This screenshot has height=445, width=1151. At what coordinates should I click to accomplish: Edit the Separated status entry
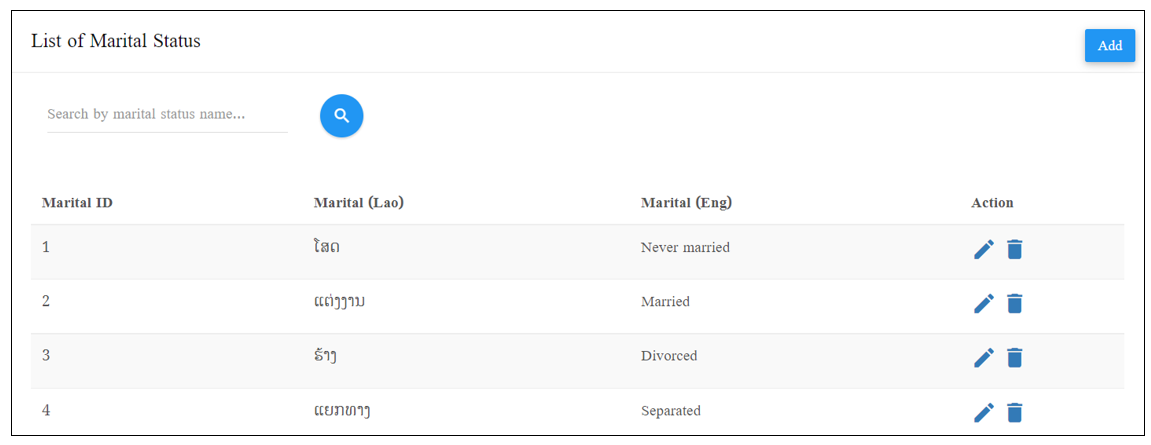(984, 413)
